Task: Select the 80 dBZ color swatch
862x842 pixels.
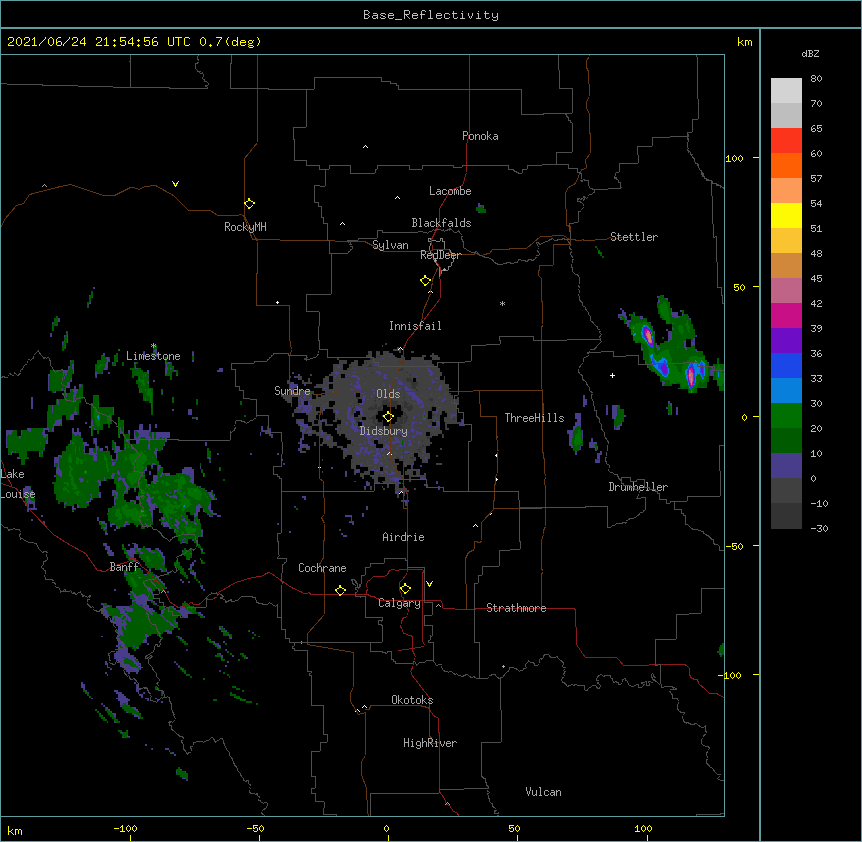Action: click(786, 91)
